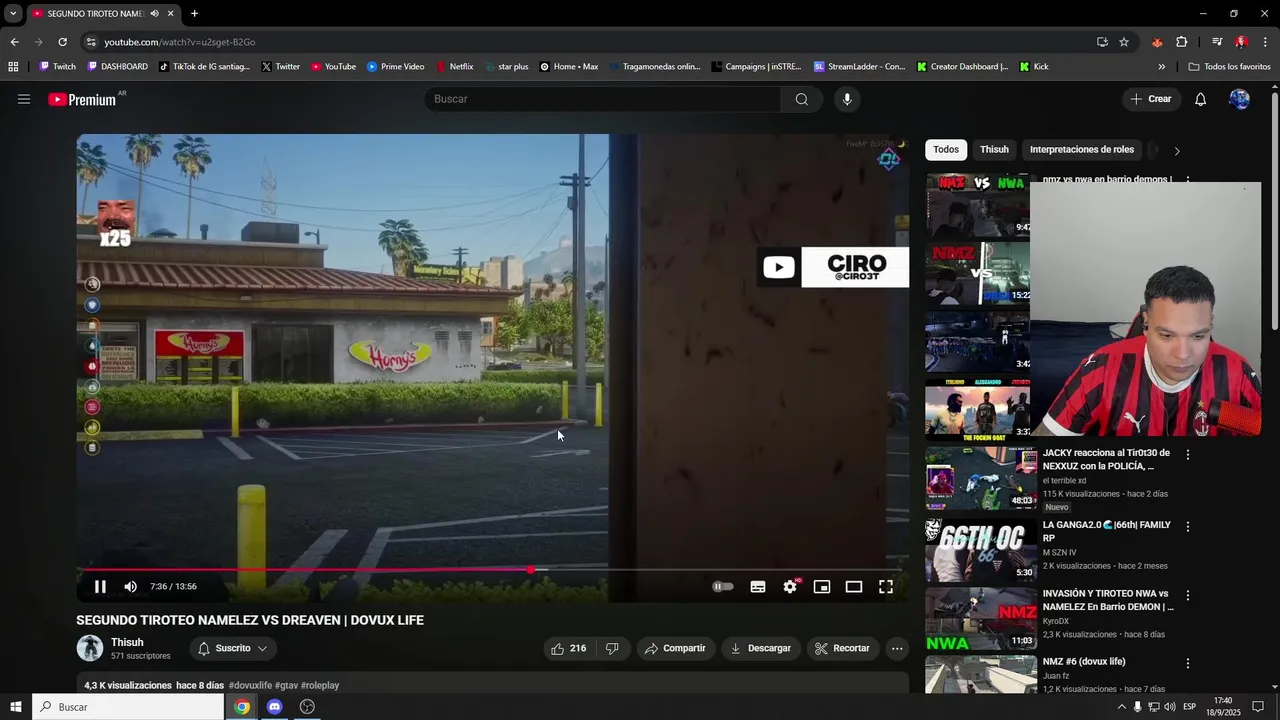Mute the video volume
Screen dimensions: 1280x720
pos(130,587)
